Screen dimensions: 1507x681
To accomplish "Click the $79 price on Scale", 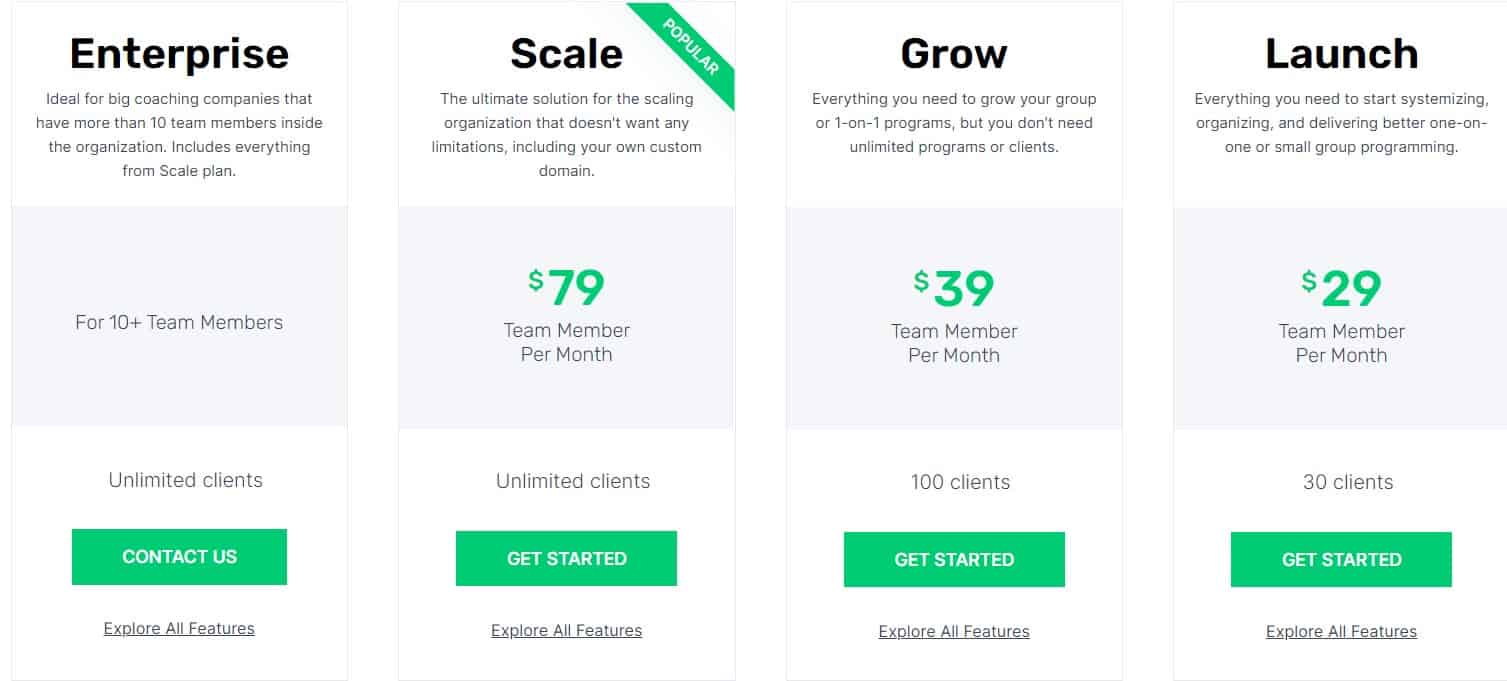I will pyautogui.click(x=567, y=288).
